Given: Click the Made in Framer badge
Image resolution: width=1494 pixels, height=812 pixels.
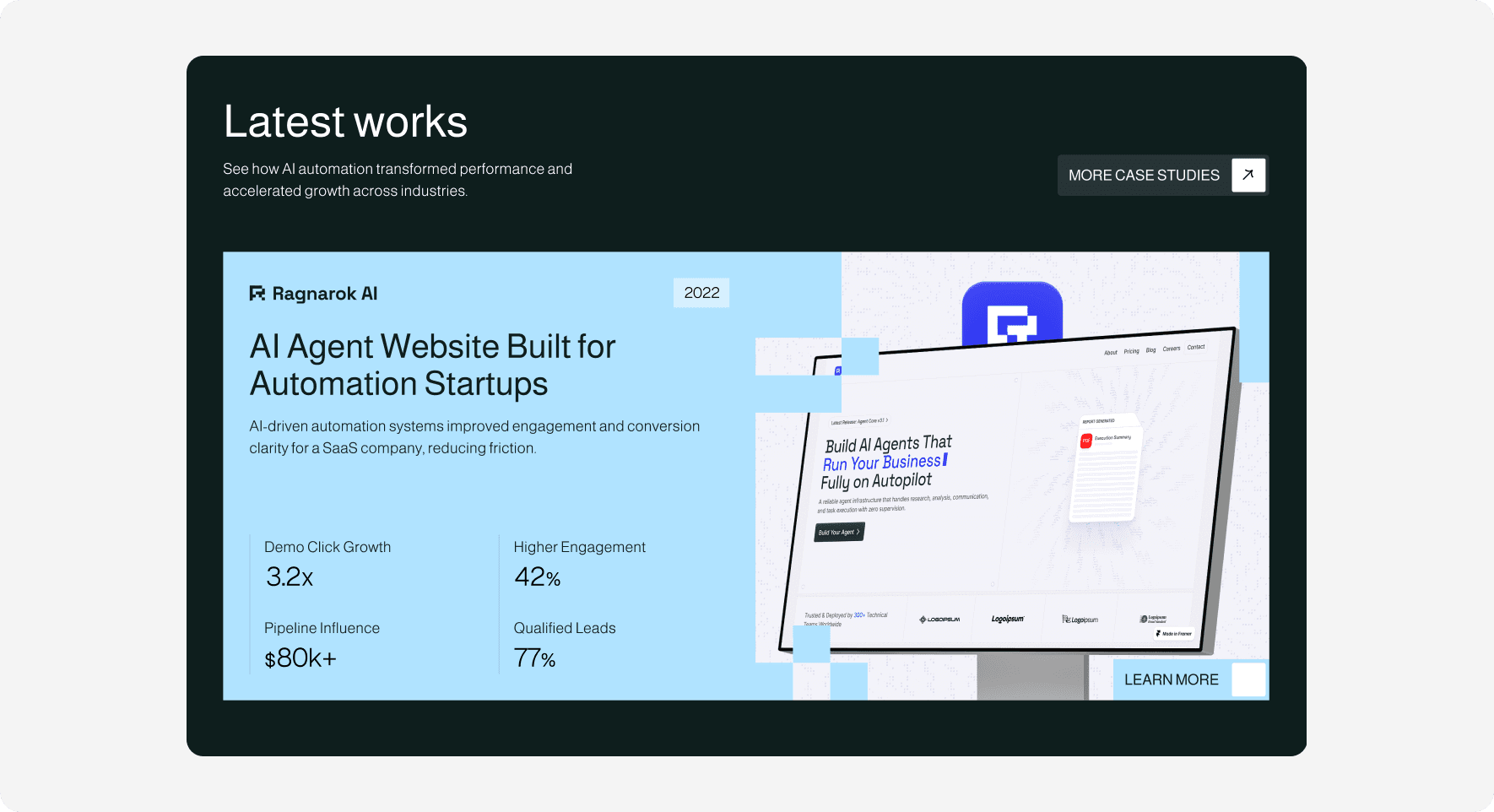Looking at the screenshot, I should coord(1174,633).
